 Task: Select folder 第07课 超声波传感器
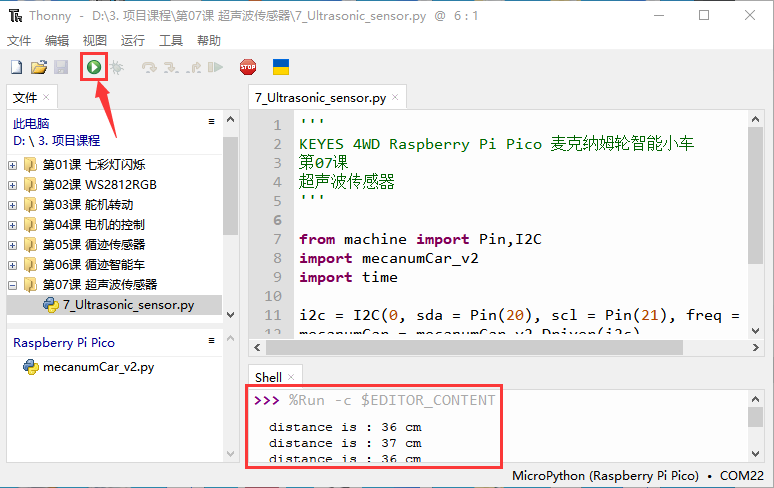tap(100, 284)
